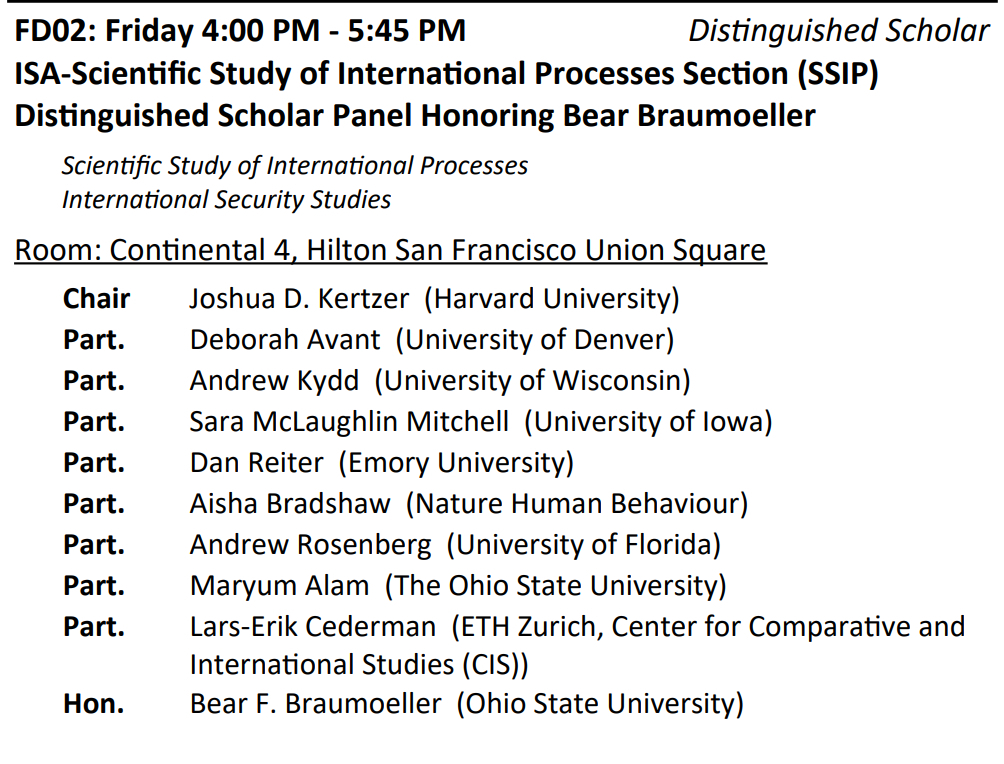1004x764 pixels.
Task: Click the Distinguished Scholar label
Action: (838, 31)
